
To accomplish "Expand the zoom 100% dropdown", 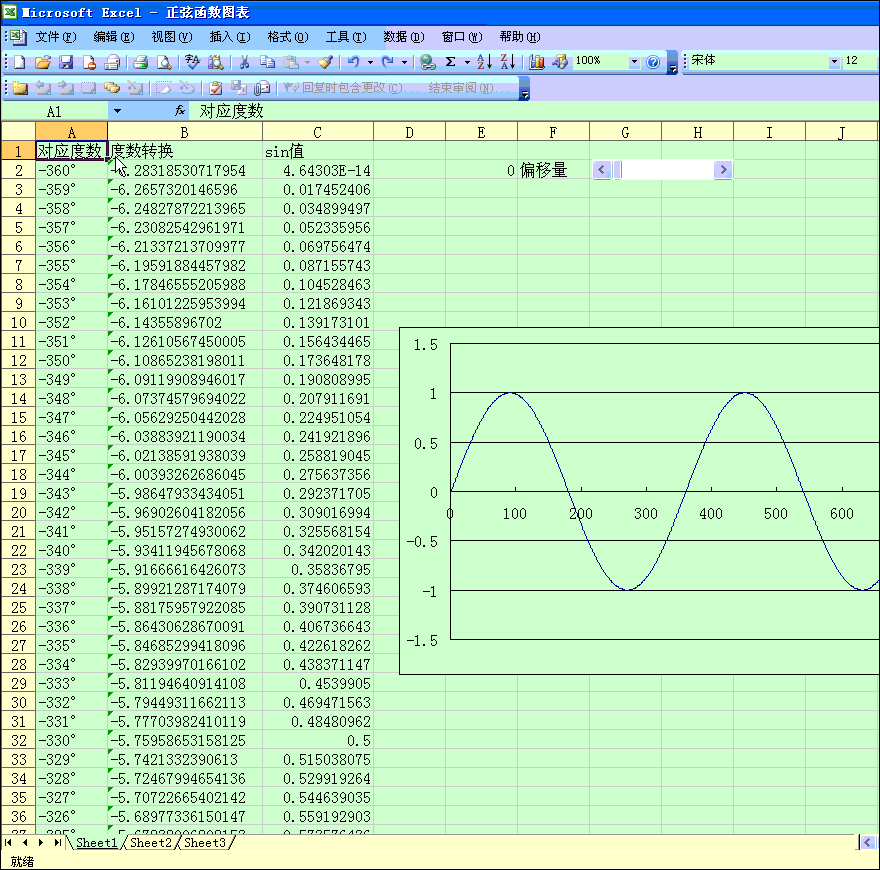I will coord(634,62).
